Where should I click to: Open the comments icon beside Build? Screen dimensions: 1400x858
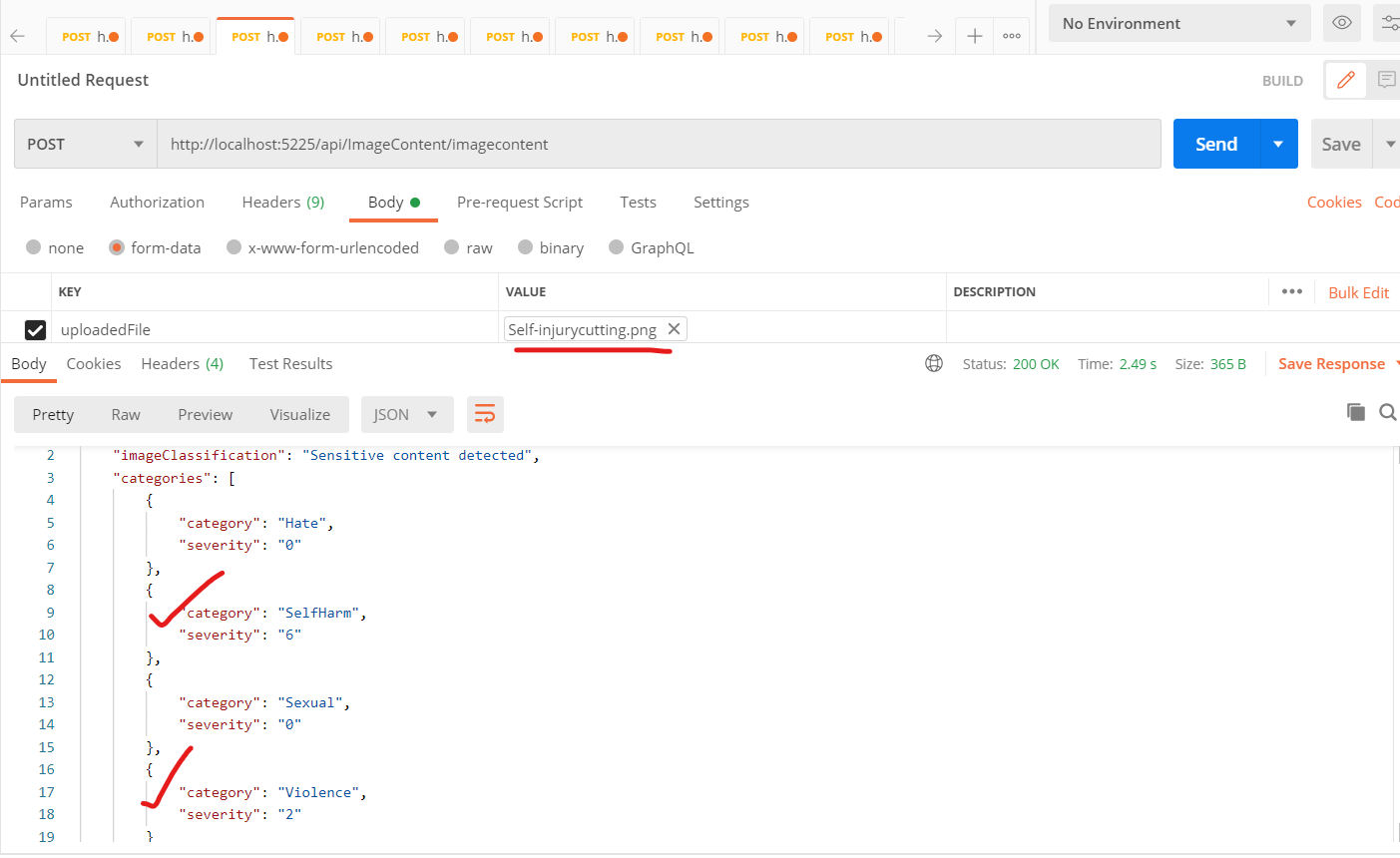1386,80
